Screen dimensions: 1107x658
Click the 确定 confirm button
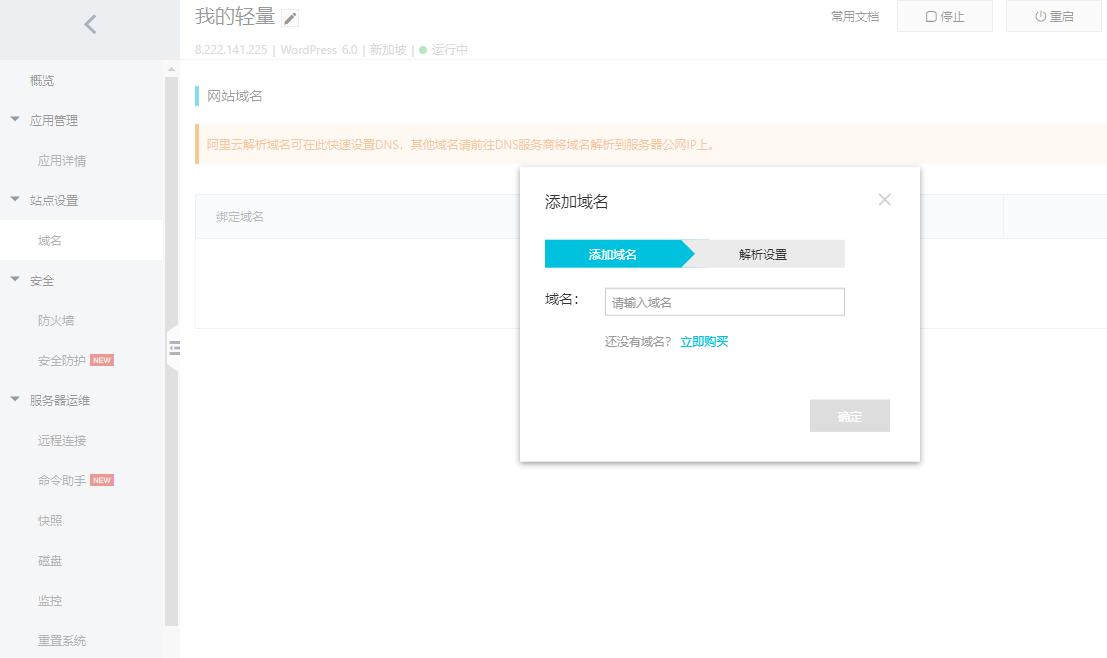pyautogui.click(x=849, y=416)
